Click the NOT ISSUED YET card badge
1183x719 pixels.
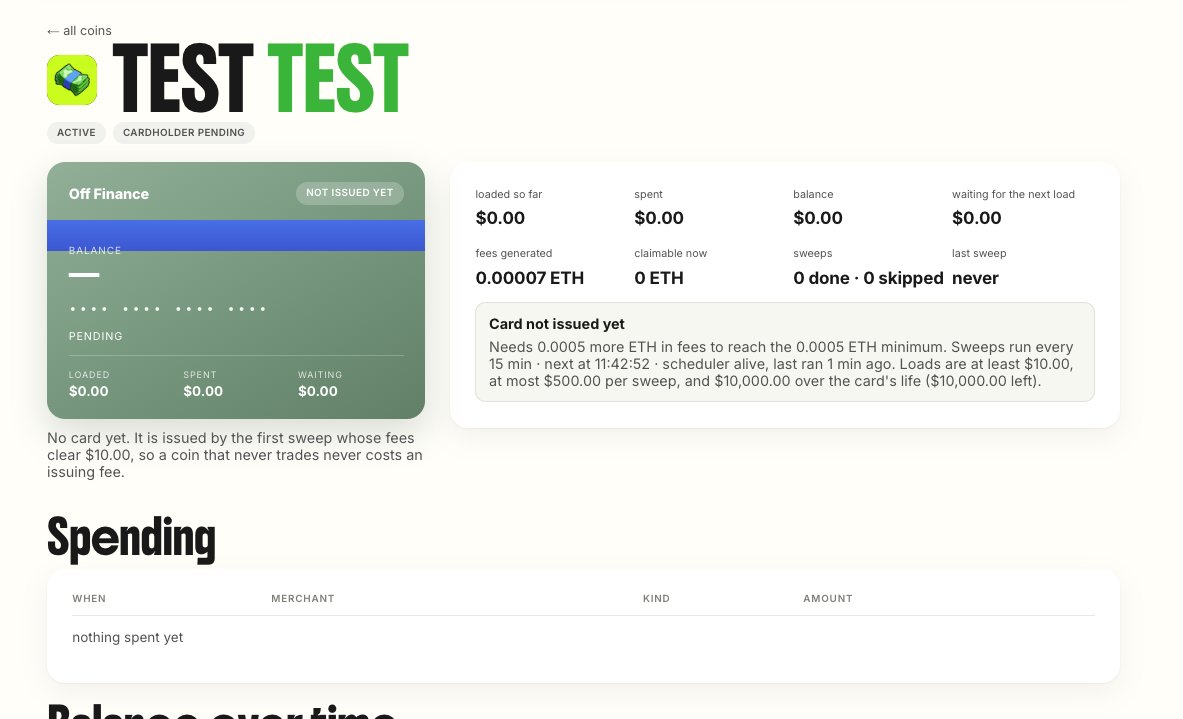[x=349, y=193]
